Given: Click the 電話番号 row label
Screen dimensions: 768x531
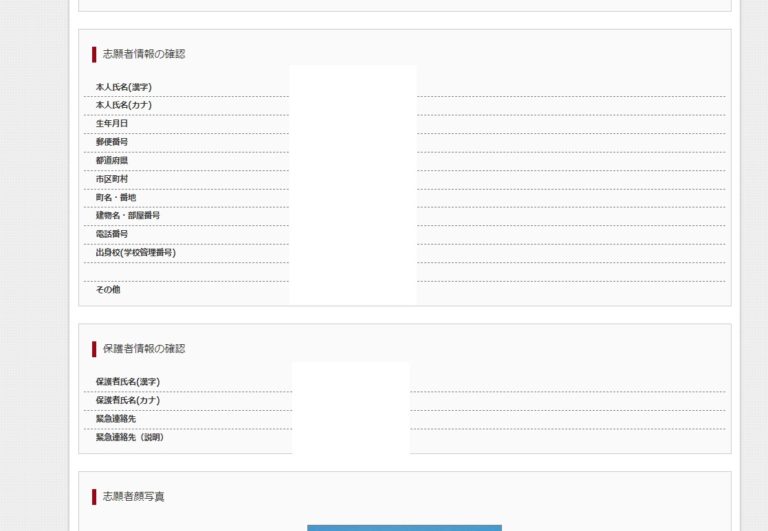Looking at the screenshot, I should pyautogui.click(x=112, y=234).
